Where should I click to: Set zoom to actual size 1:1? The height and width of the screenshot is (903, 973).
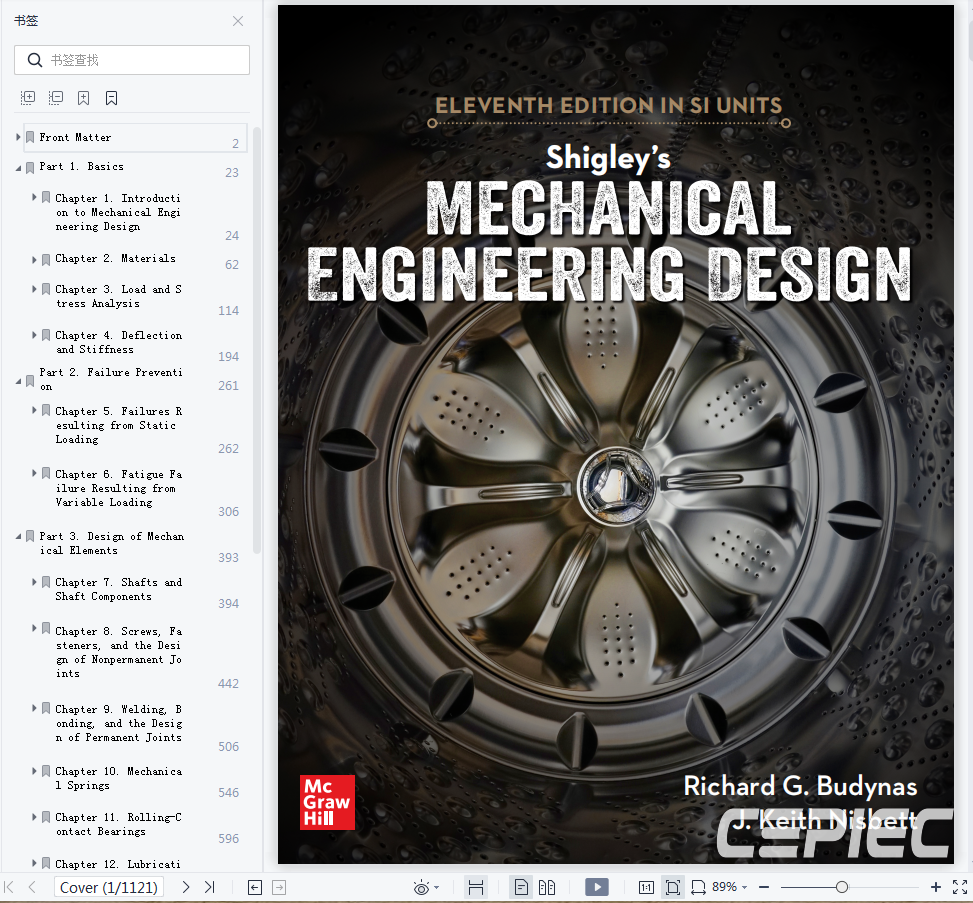pos(646,887)
